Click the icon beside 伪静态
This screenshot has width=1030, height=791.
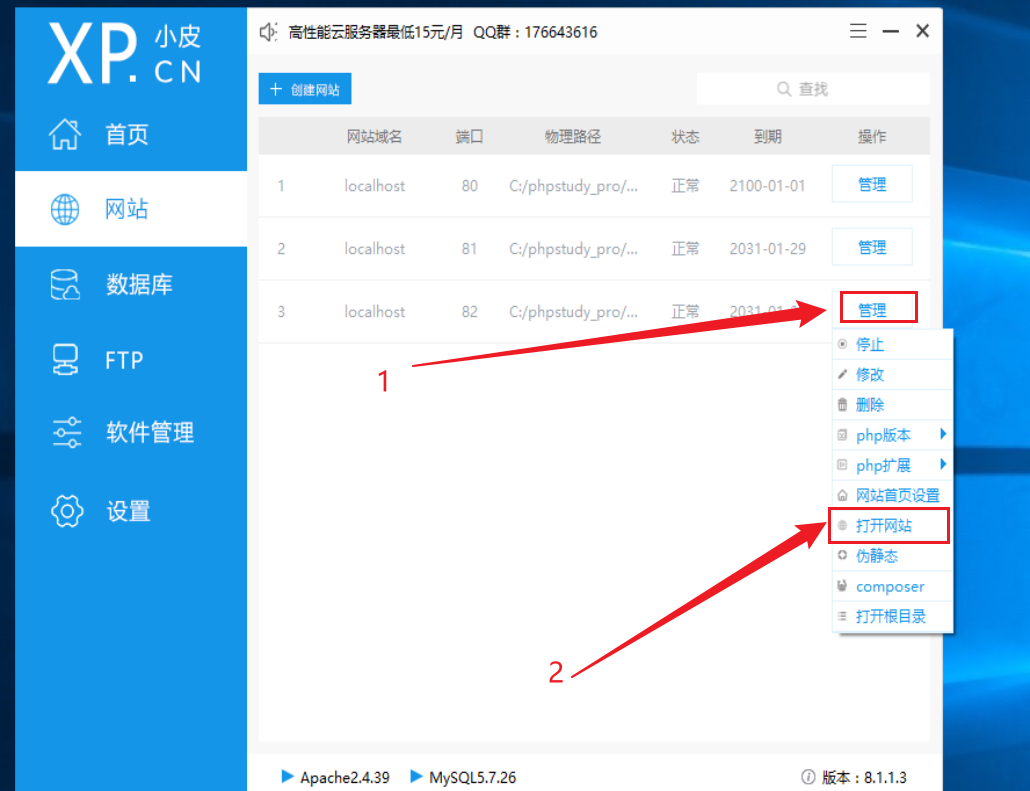pos(843,555)
